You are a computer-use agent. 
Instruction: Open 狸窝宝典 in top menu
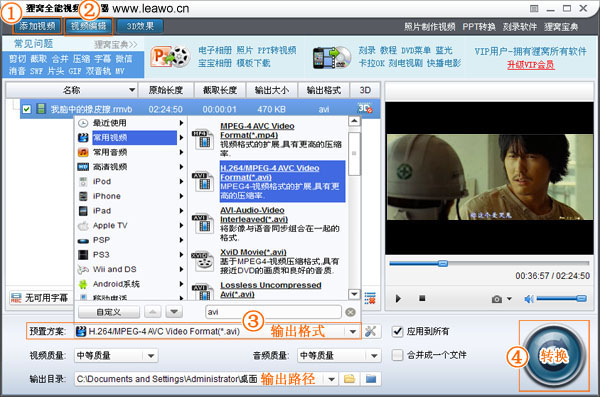click(561, 27)
